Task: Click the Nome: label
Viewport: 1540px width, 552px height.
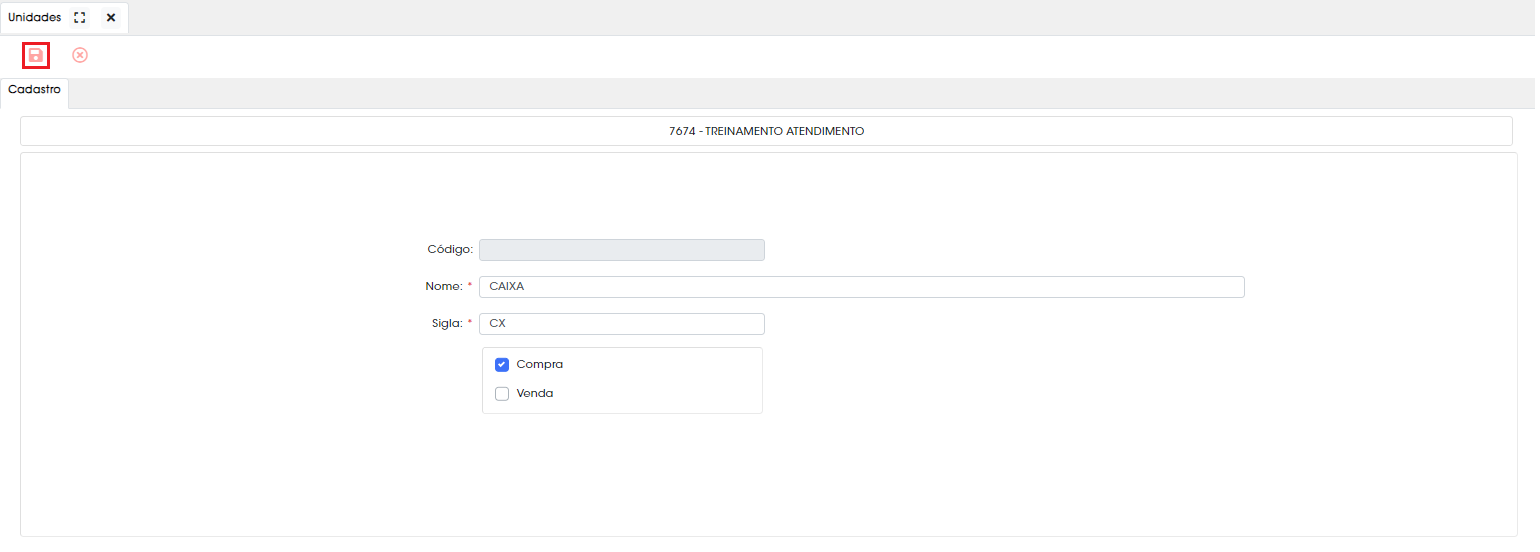Action: pos(444,287)
